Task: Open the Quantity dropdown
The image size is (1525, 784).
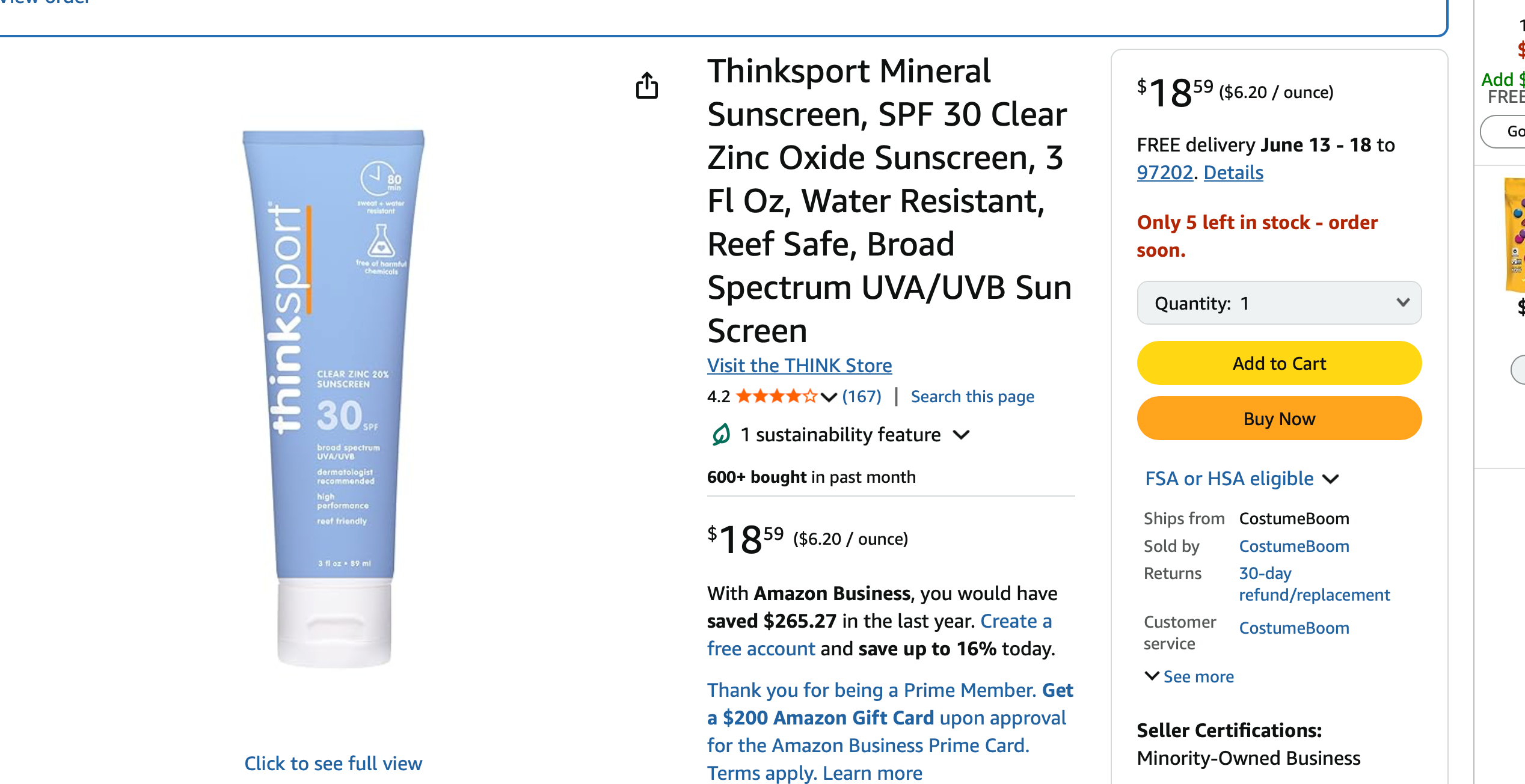Action: click(1279, 303)
